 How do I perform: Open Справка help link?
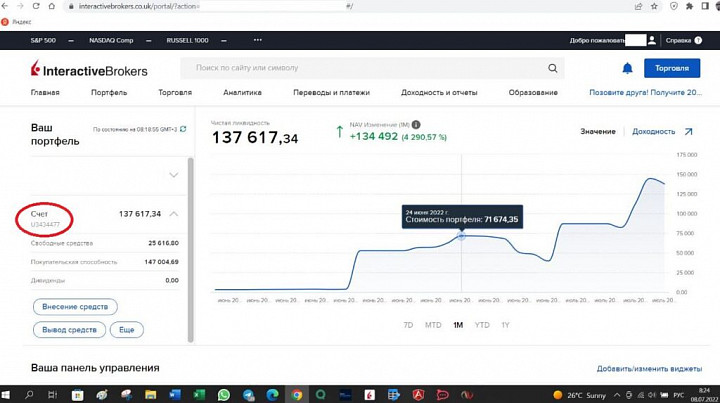[678, 40]
